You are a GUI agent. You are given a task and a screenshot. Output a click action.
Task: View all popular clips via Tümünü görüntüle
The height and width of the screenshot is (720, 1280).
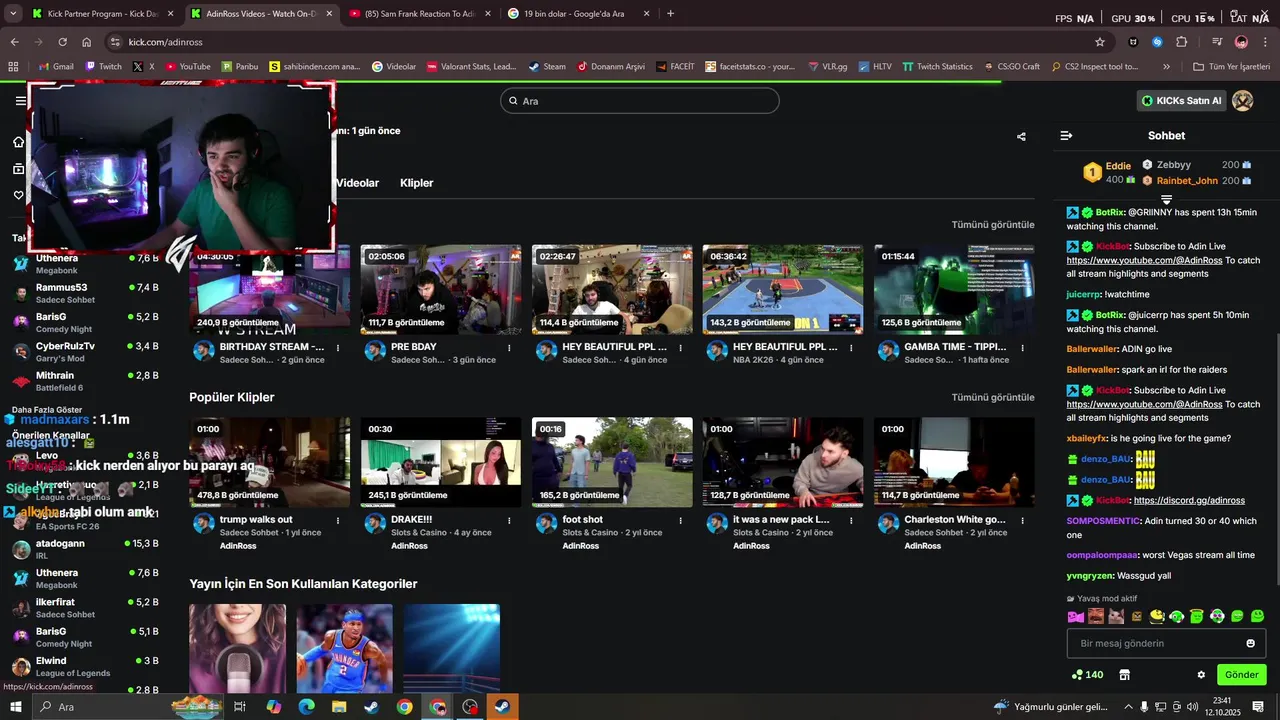993,397
